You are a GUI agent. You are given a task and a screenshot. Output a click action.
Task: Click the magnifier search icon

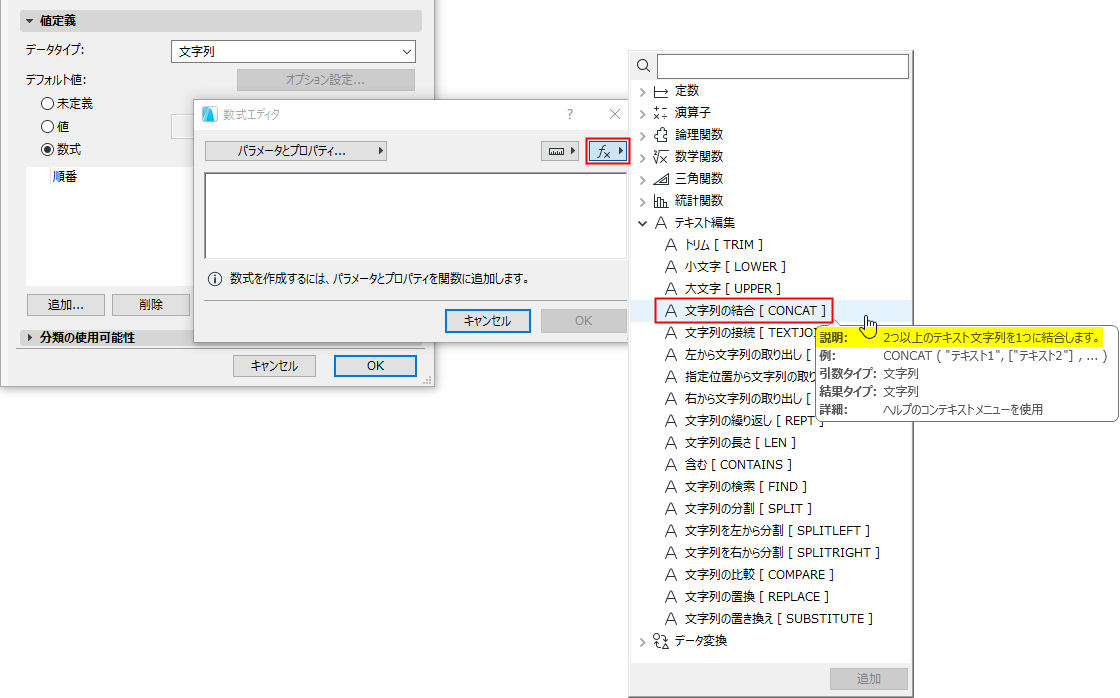642,64
